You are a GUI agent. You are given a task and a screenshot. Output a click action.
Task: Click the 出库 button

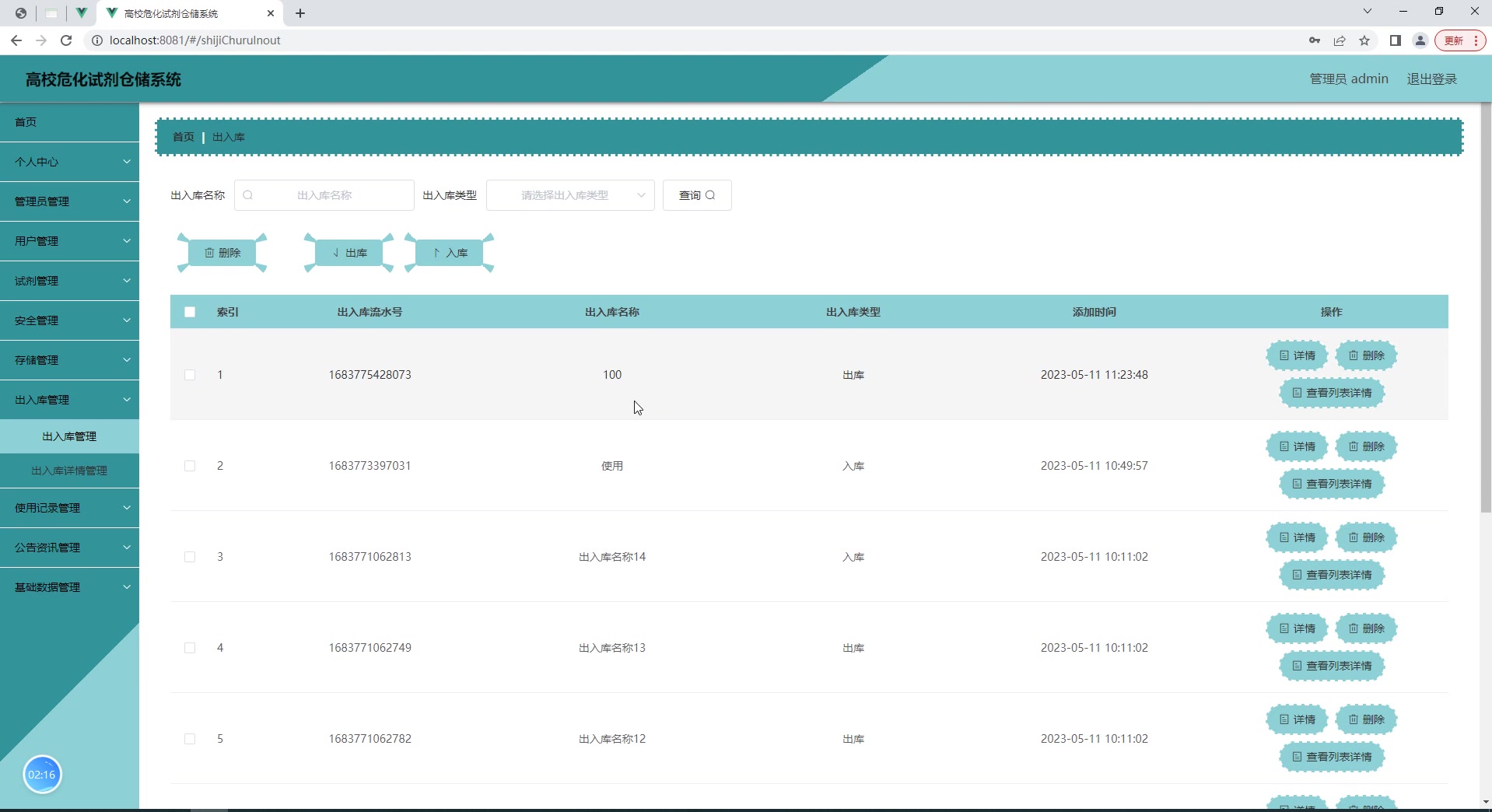[349, 253]
